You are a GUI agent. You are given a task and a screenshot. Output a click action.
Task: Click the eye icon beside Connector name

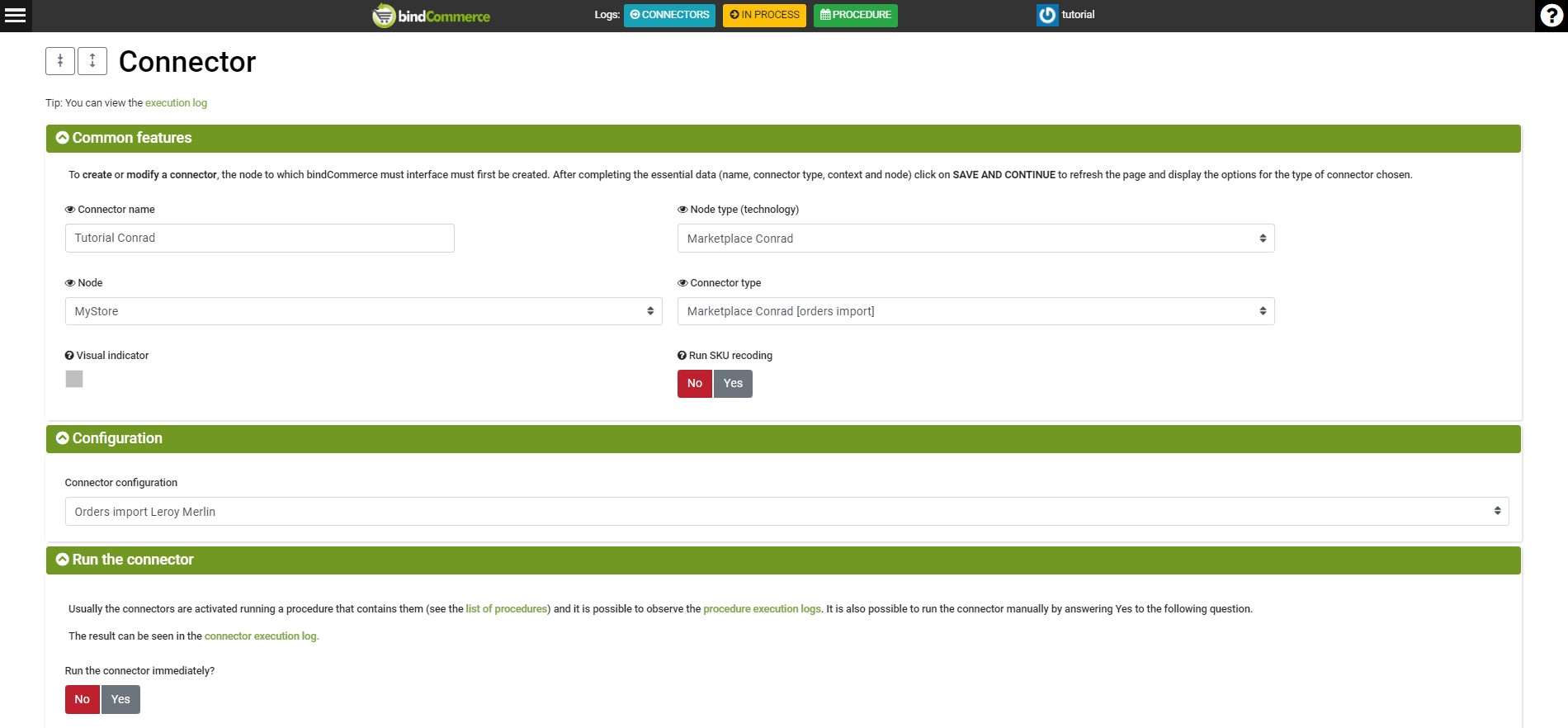click(x=70, y=210)
